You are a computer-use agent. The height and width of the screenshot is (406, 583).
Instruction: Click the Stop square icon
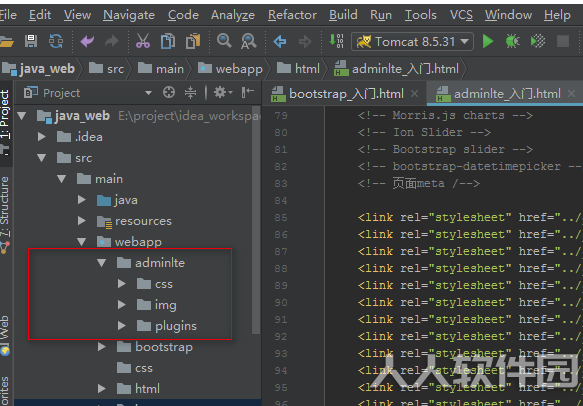pyautogui.click(x=563, y=41)
